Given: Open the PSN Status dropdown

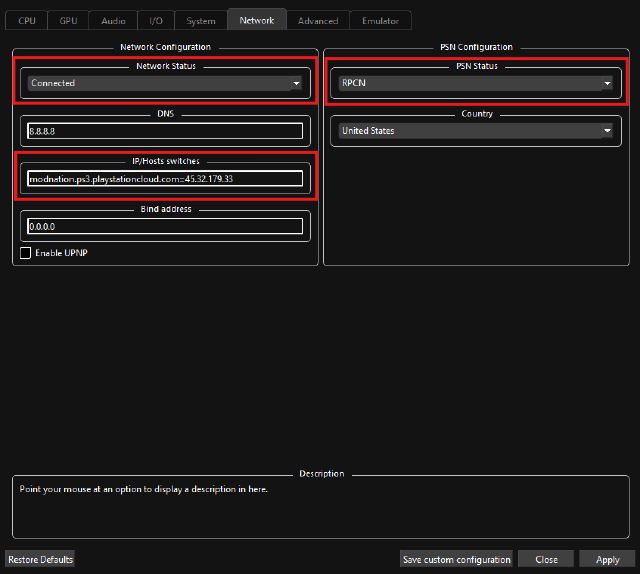Looking at the screenshot, I should (x=475, y=83).
